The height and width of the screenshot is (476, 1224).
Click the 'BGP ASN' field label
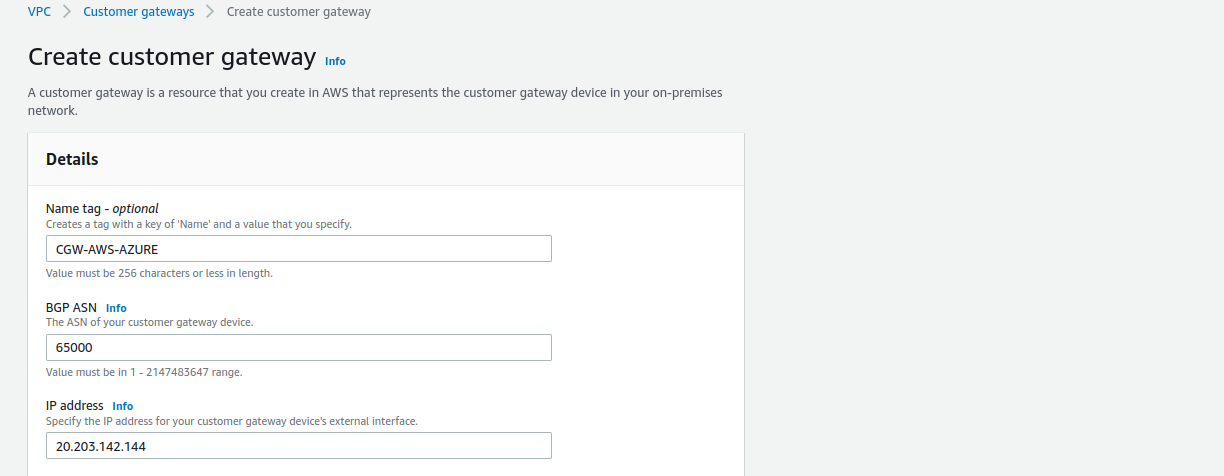pos(71,308)
